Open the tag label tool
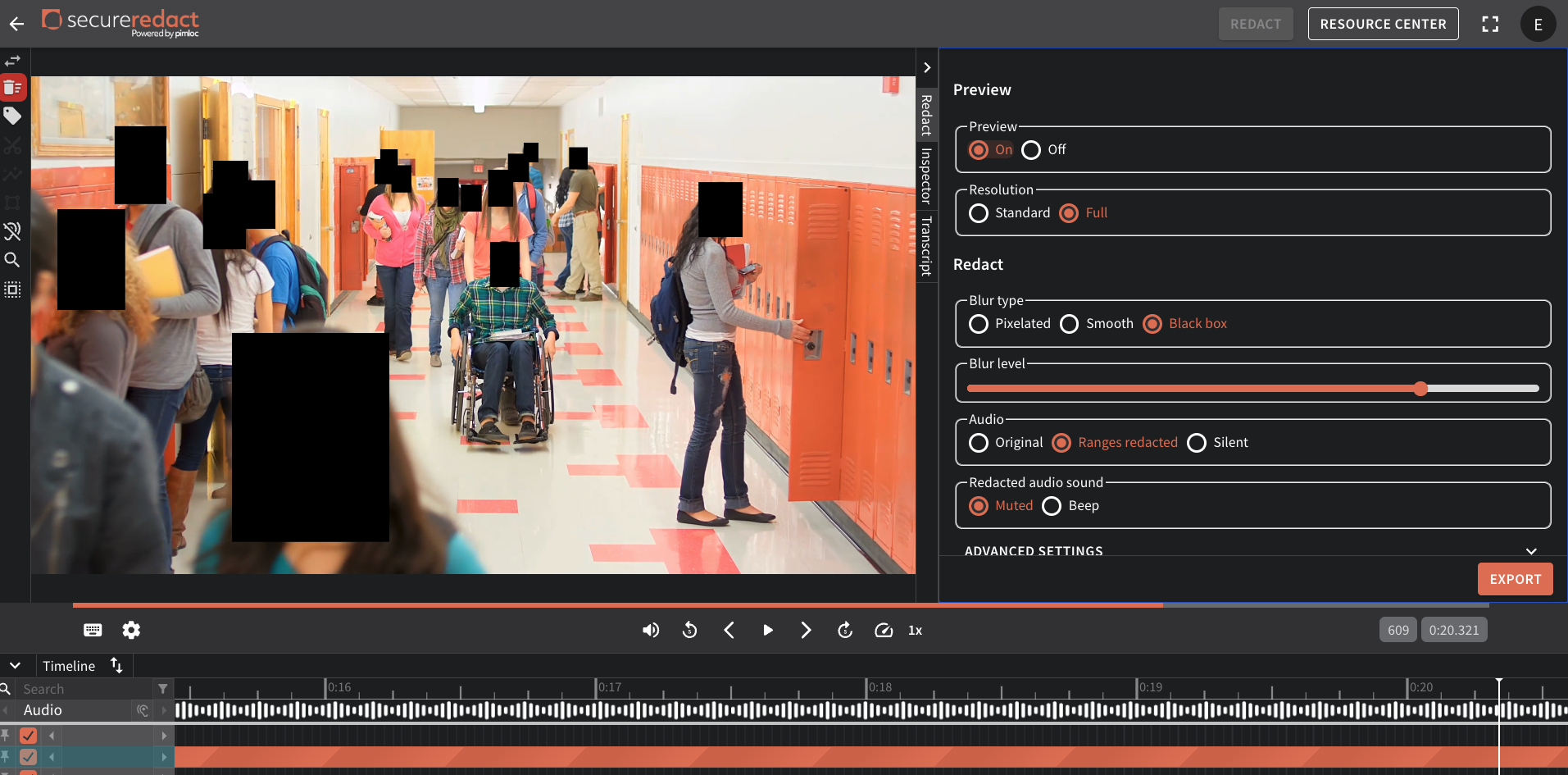This screenshot has width=1568, height=775. (12, 116)
